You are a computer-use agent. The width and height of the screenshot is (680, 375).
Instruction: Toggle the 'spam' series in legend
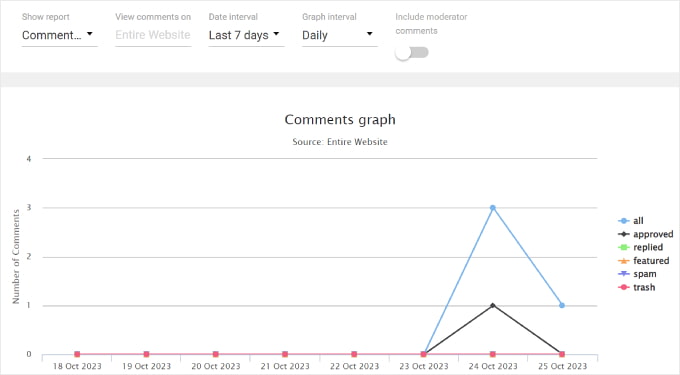pyautogui.click(x=637, y=274)
